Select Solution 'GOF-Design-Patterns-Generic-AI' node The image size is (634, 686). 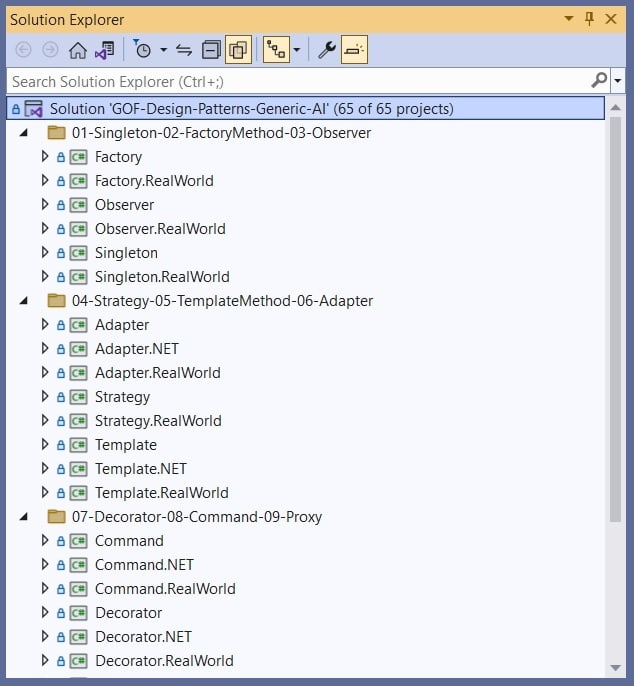pyautogui.click(x=305, y=108)
